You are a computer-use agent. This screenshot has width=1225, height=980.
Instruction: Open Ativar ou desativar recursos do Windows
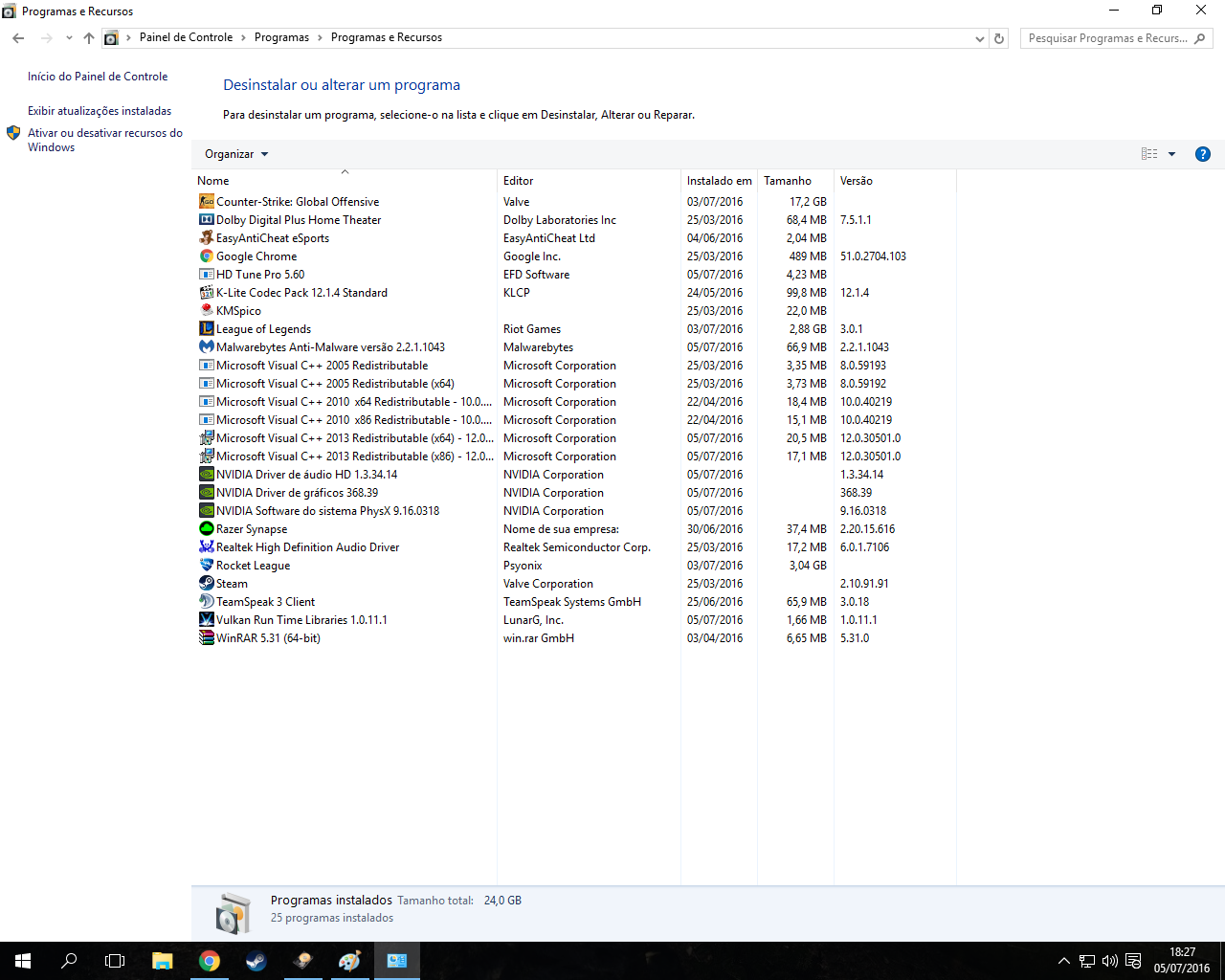pyautogui.click(x=104, y=140)
